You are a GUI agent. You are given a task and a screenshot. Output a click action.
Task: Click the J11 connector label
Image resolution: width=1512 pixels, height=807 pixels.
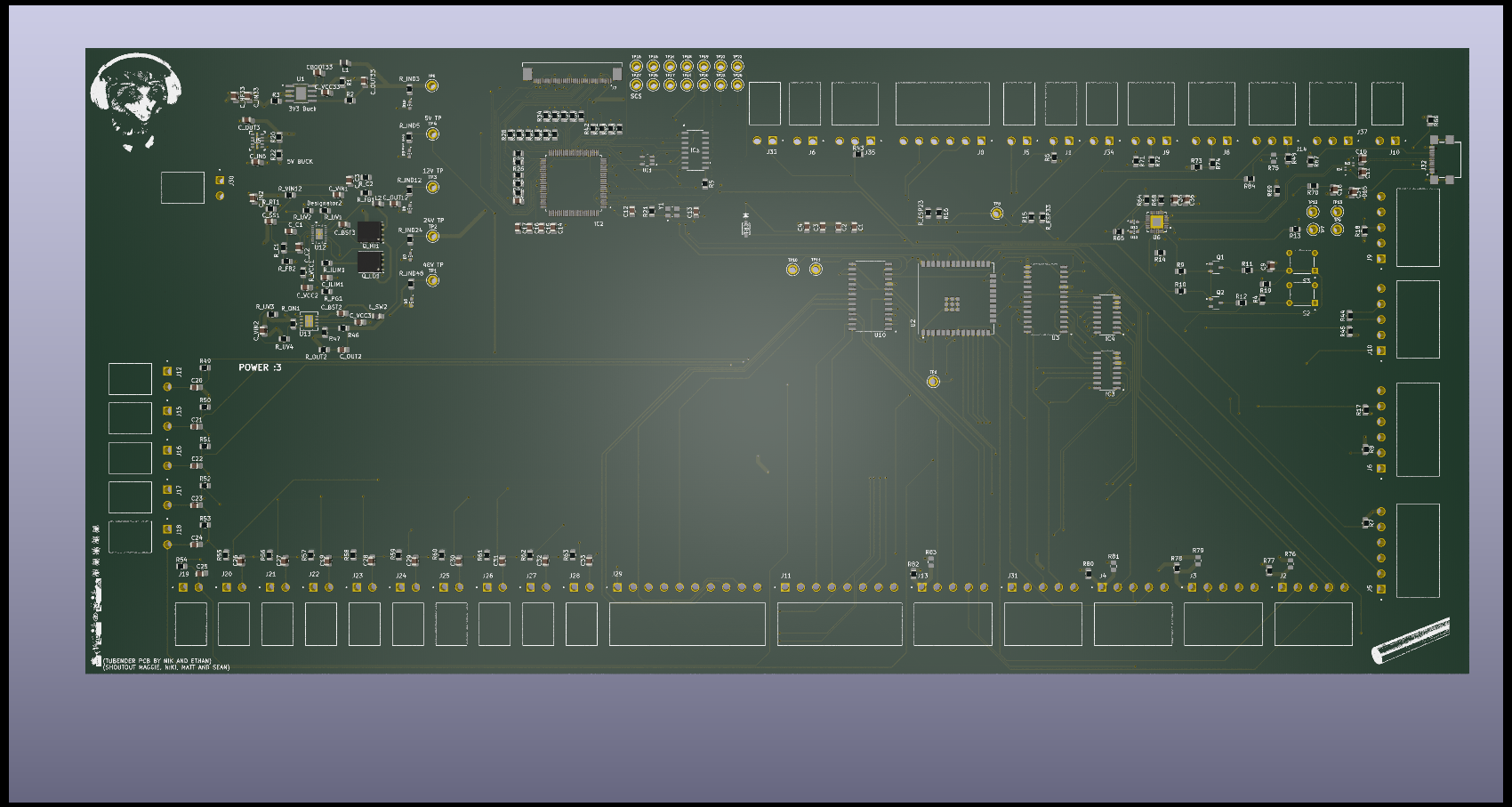point(786,576)
